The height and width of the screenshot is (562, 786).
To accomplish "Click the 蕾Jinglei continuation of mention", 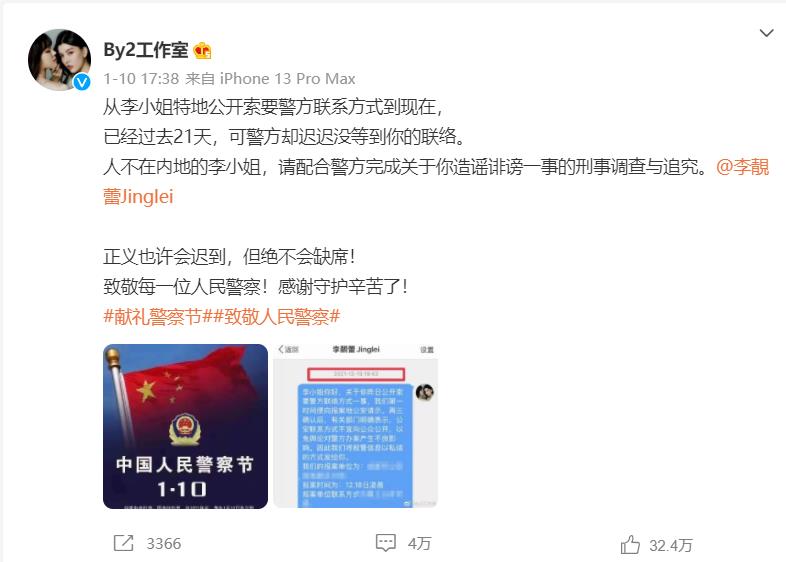I will [138, 197].
